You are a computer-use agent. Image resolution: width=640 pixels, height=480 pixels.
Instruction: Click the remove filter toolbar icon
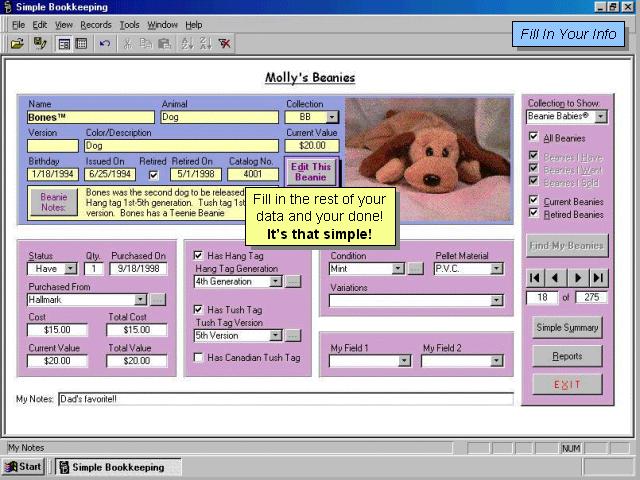[x=225, y=43]
